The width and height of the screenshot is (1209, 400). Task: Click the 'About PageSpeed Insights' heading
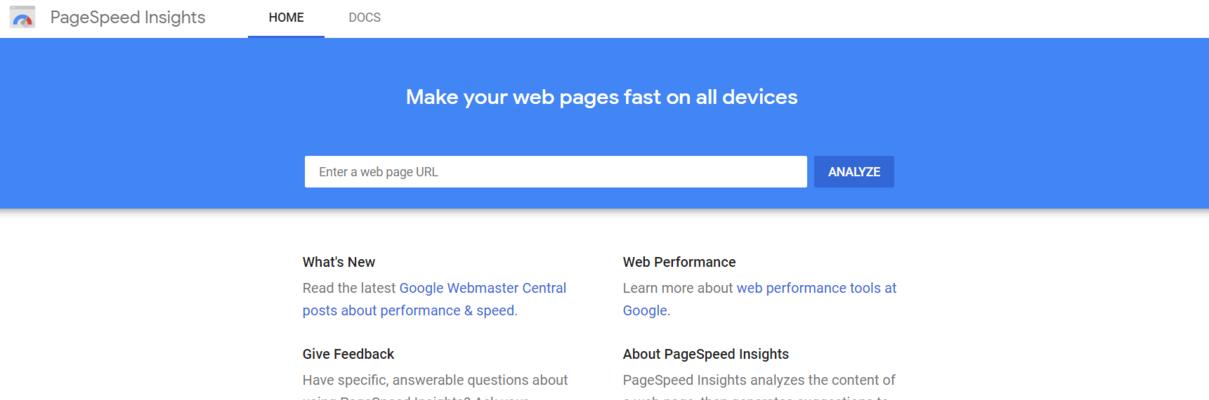706,354
